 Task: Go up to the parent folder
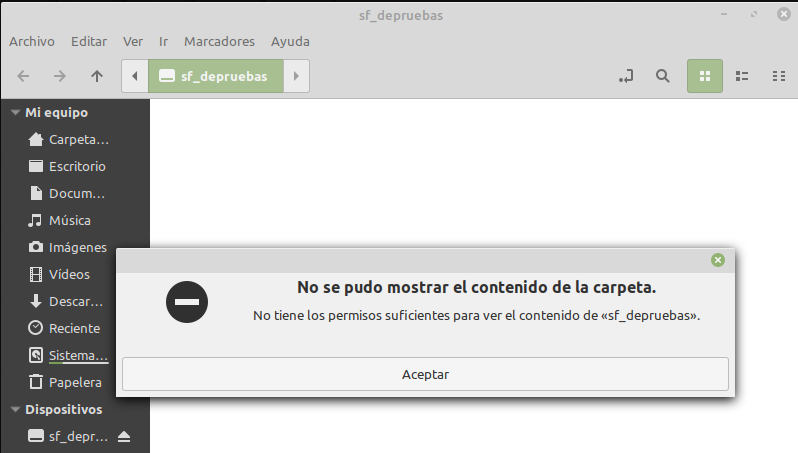(x=97, y=76)
